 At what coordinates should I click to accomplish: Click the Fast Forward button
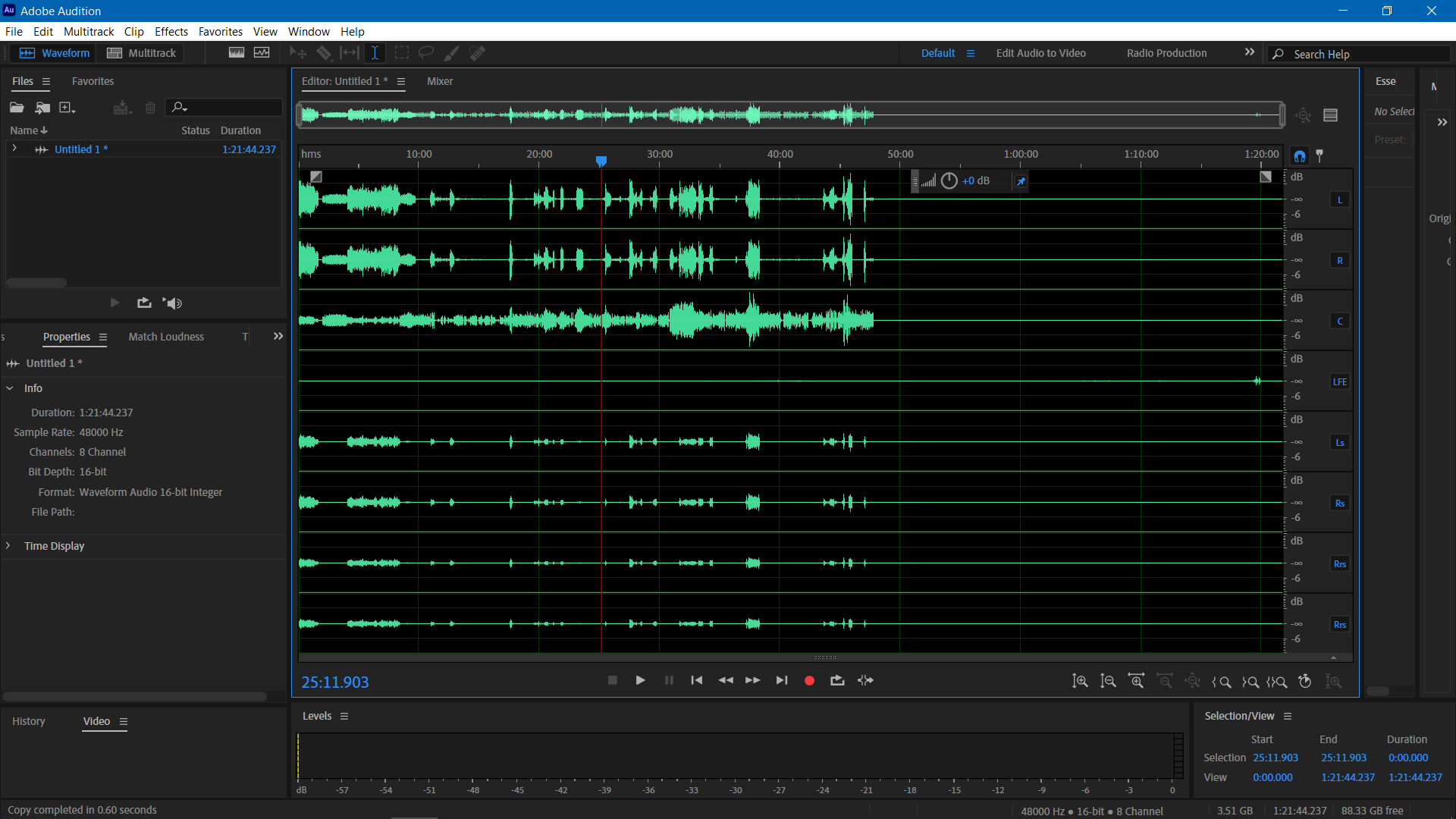[x=752, y=680]
